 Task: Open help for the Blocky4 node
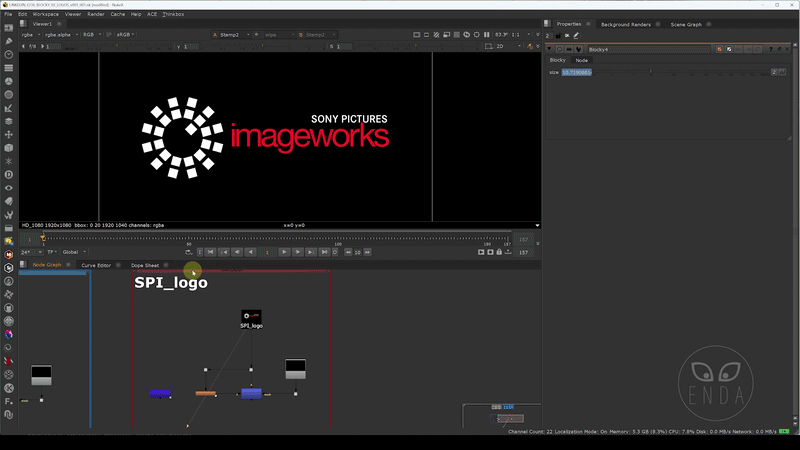coord(770,49)
